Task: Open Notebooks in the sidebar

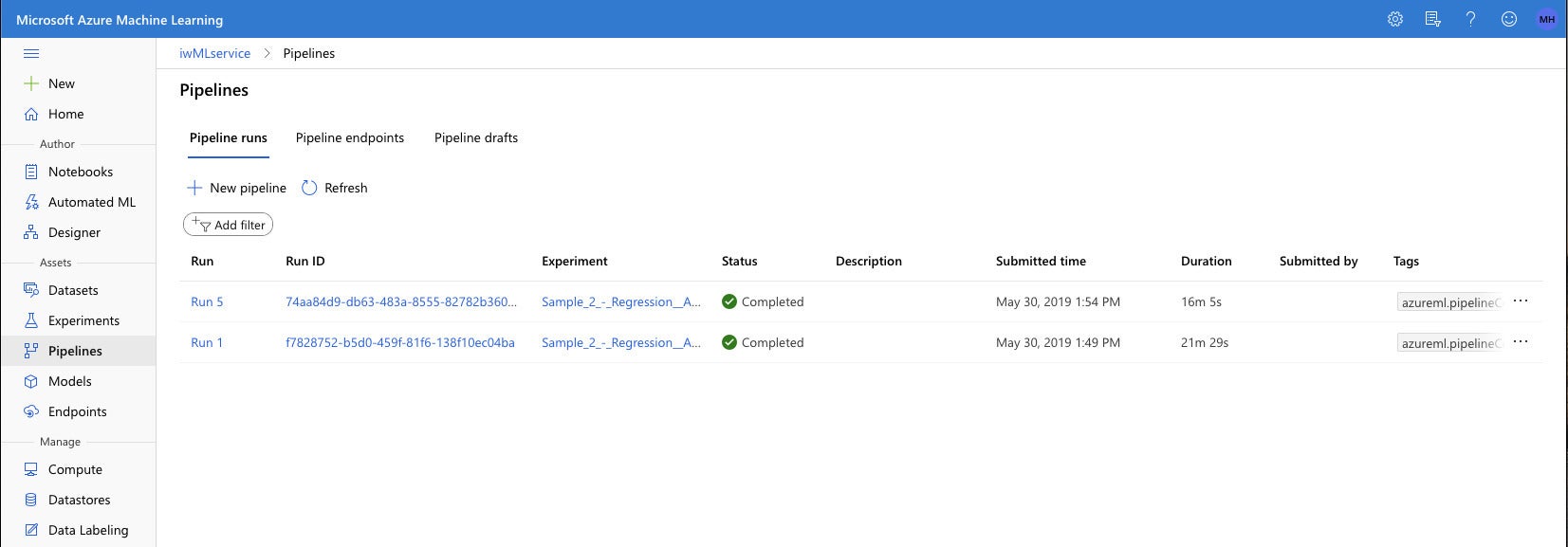Action: (x=79, y=172)
